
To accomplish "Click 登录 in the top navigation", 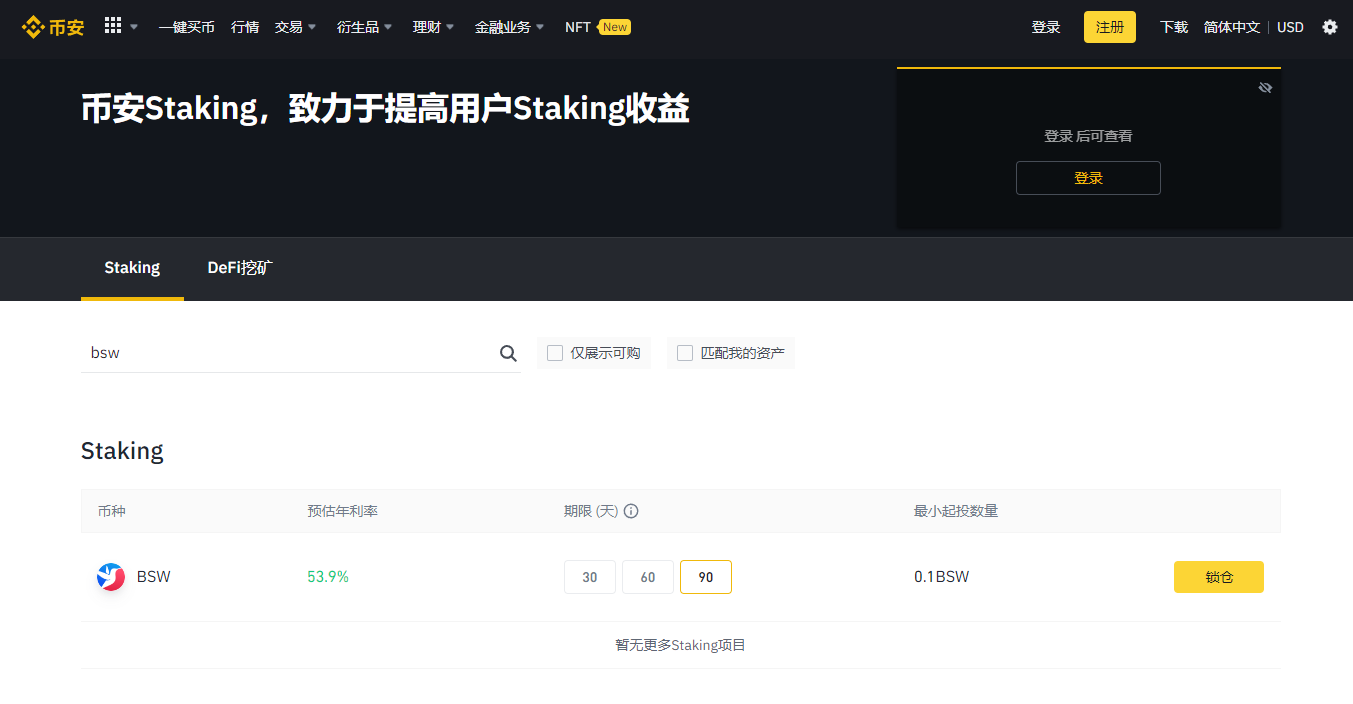I will (1046, 27).
